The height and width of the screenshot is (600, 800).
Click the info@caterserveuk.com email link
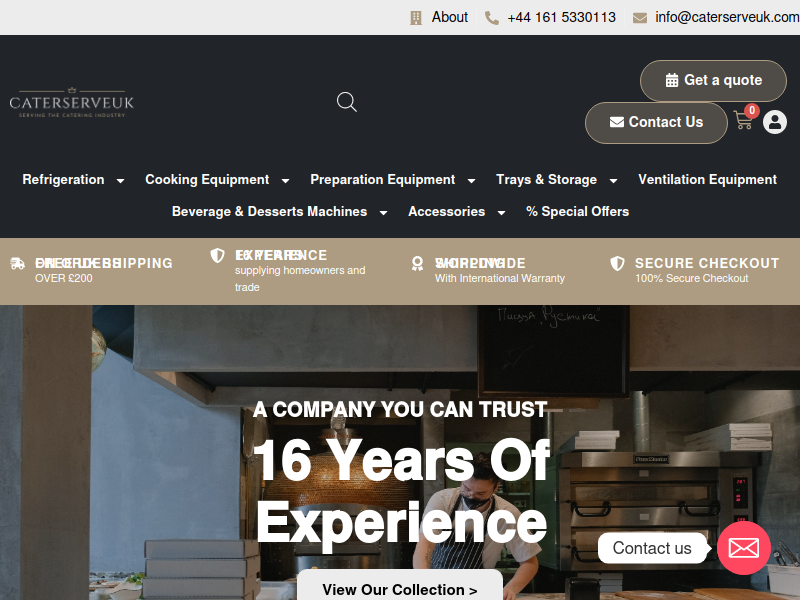[x=727, y=17]
